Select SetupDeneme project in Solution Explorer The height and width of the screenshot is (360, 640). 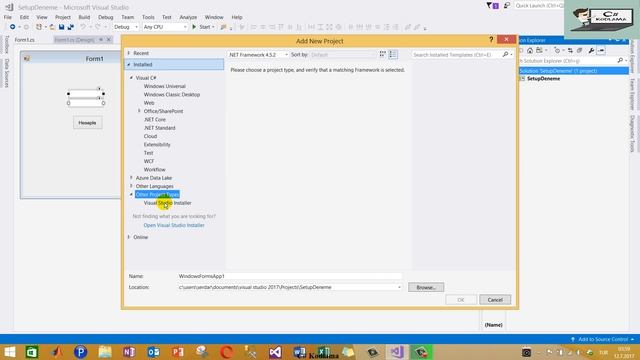pos(543,78)
